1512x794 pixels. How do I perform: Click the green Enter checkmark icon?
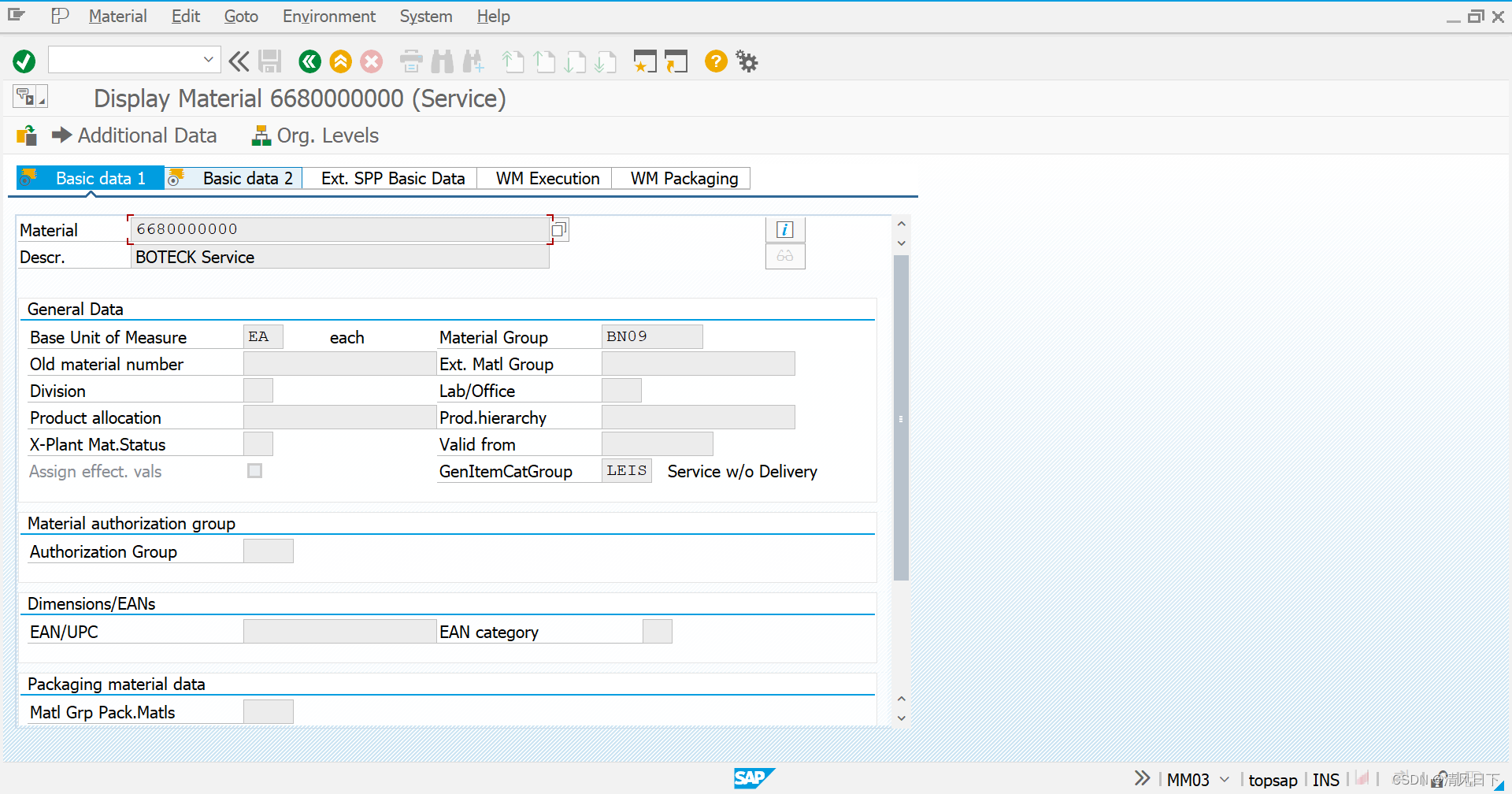(24, 61)
